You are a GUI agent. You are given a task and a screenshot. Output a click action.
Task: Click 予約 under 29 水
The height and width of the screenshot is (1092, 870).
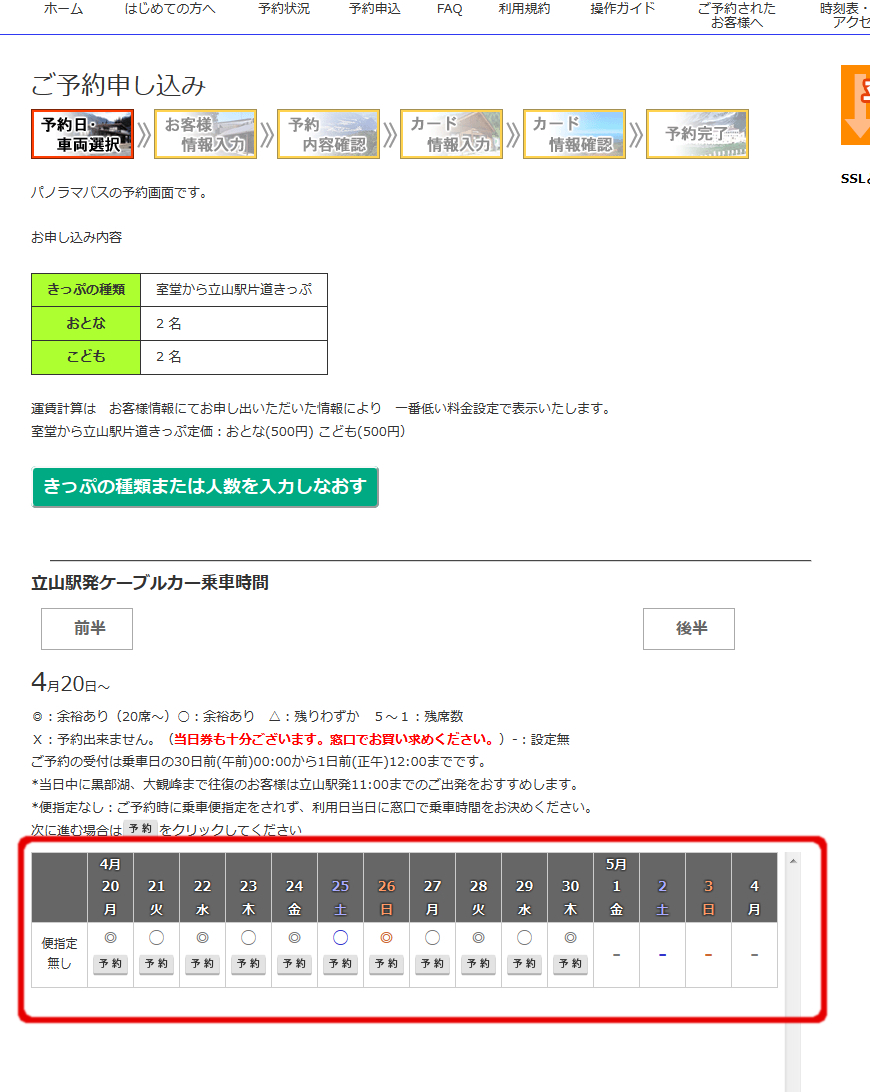coord(525,964)
